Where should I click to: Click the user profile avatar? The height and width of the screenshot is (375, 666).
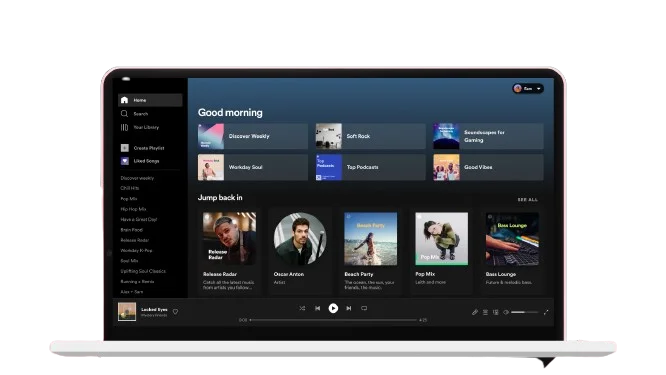pos(517,88)
